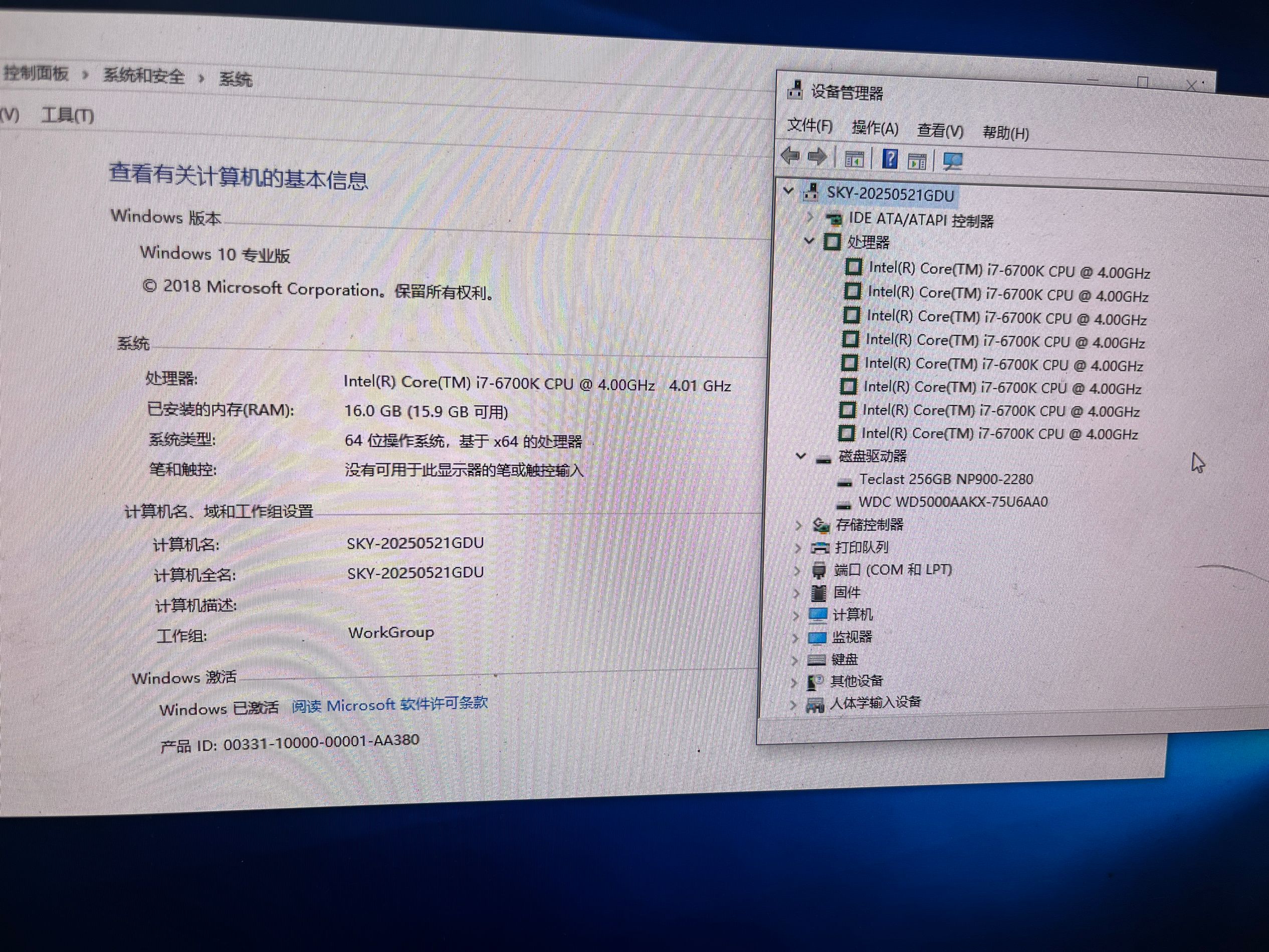The width and height of the screenshot is (1269, 952).
Task: Select the last i7-6700K processor entry
Action: pos(999,433)
